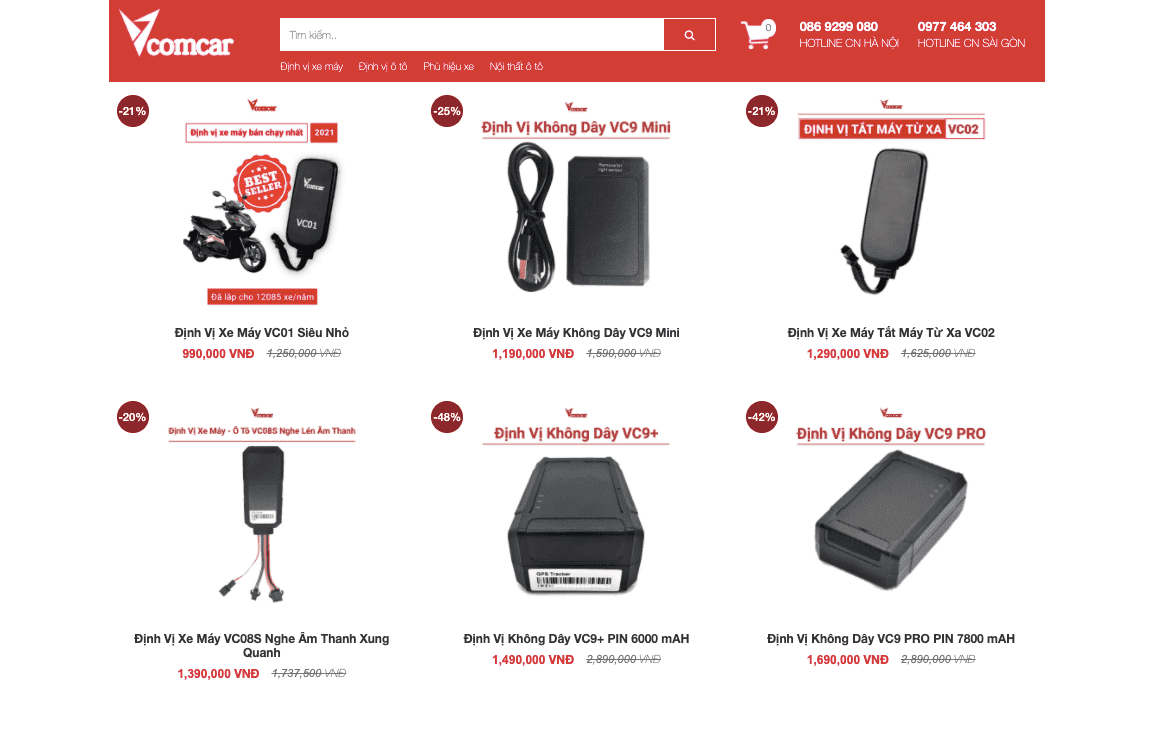Click the Vcomcar logo
The height and width of the screenshot is (736, 1154).
tap(177, 33)
